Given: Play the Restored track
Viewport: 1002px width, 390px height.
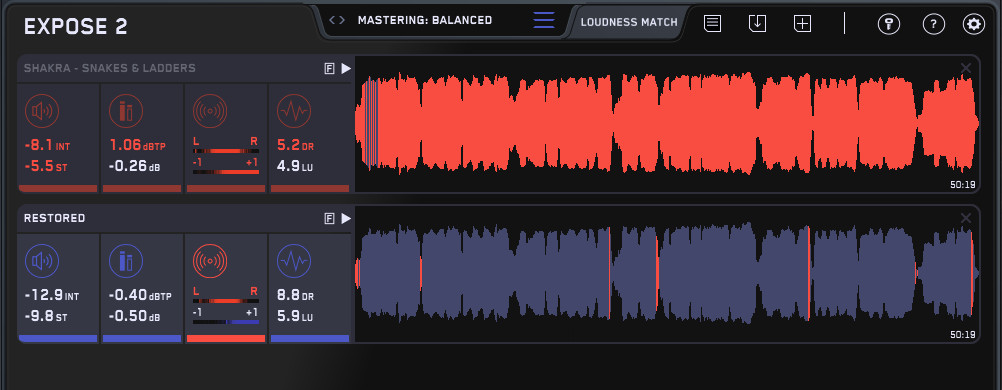Looking at the screenshot, I should [x=346, y=219].
